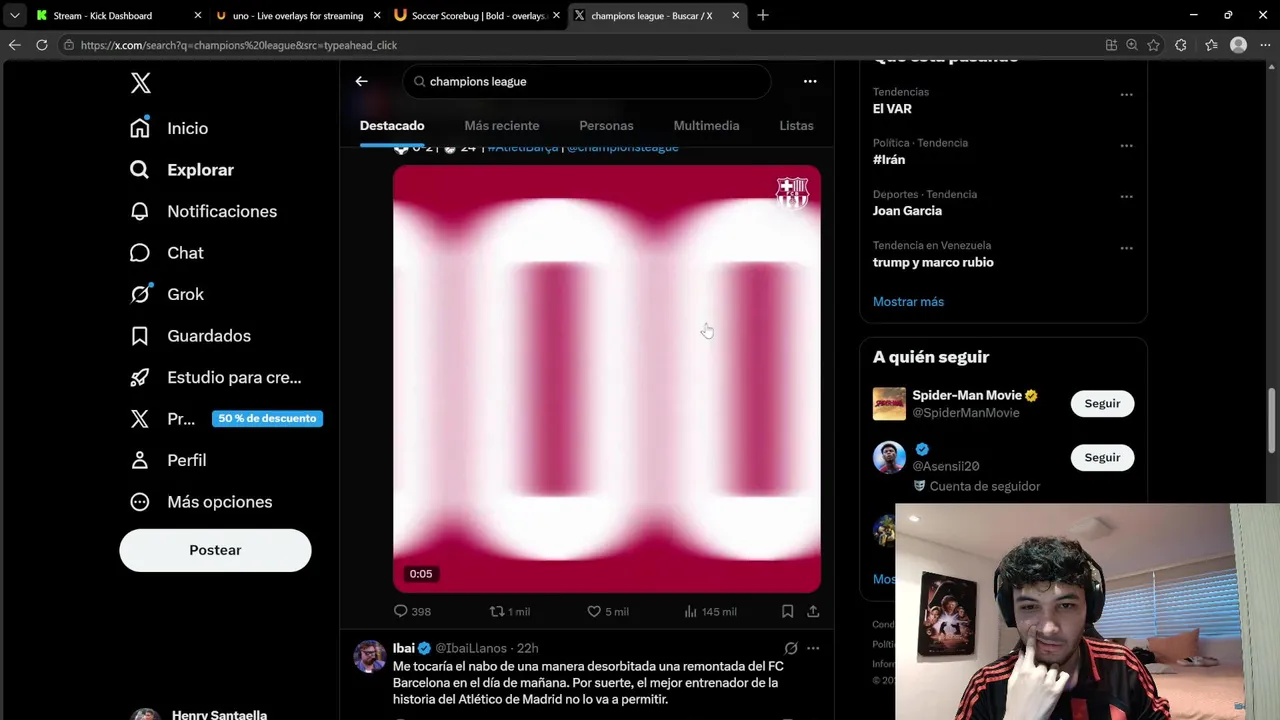Viewport: 1280px width, 720px height.
Task: Open the three-dot menu on Ibai's post
Action: (x=813, y=648)
